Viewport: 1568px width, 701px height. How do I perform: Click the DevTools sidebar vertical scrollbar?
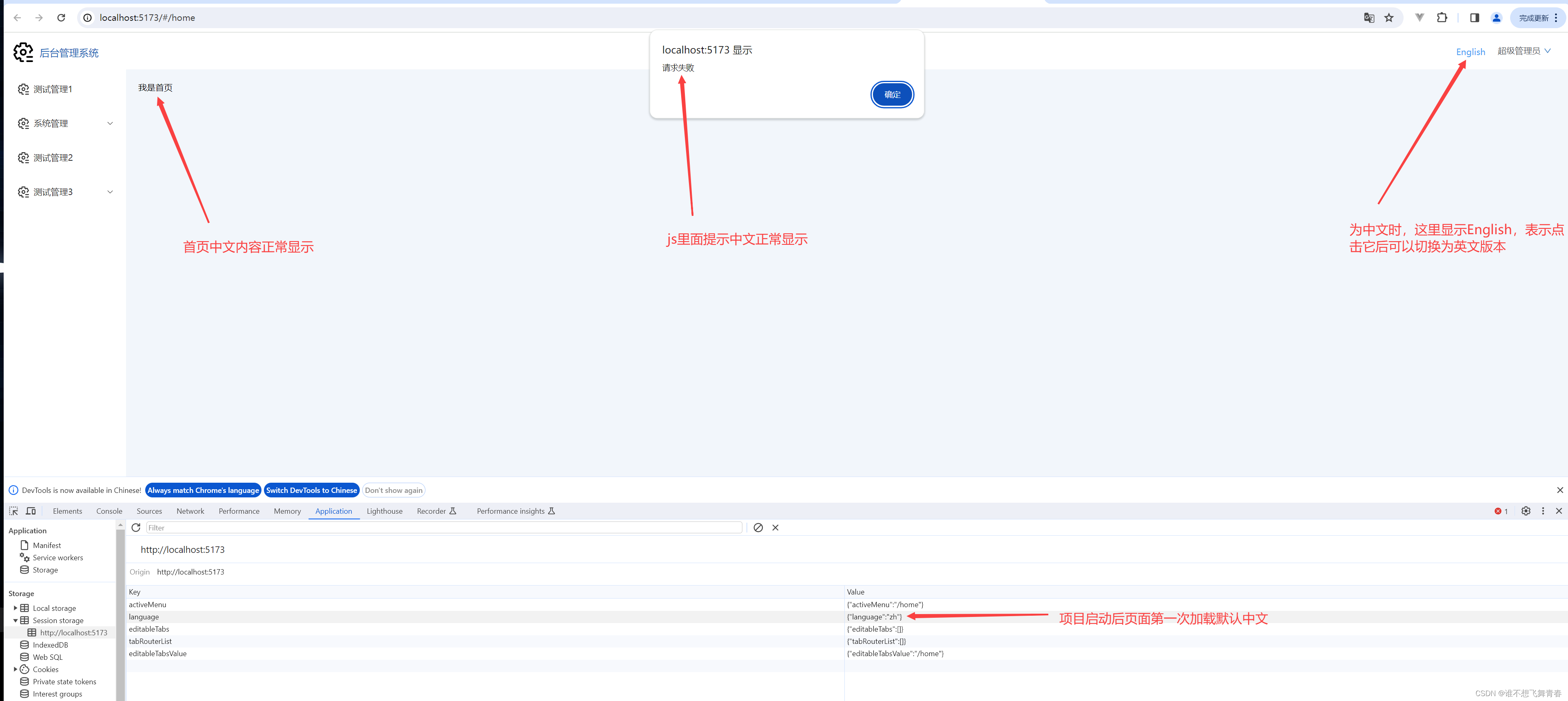tap(120, 615)
